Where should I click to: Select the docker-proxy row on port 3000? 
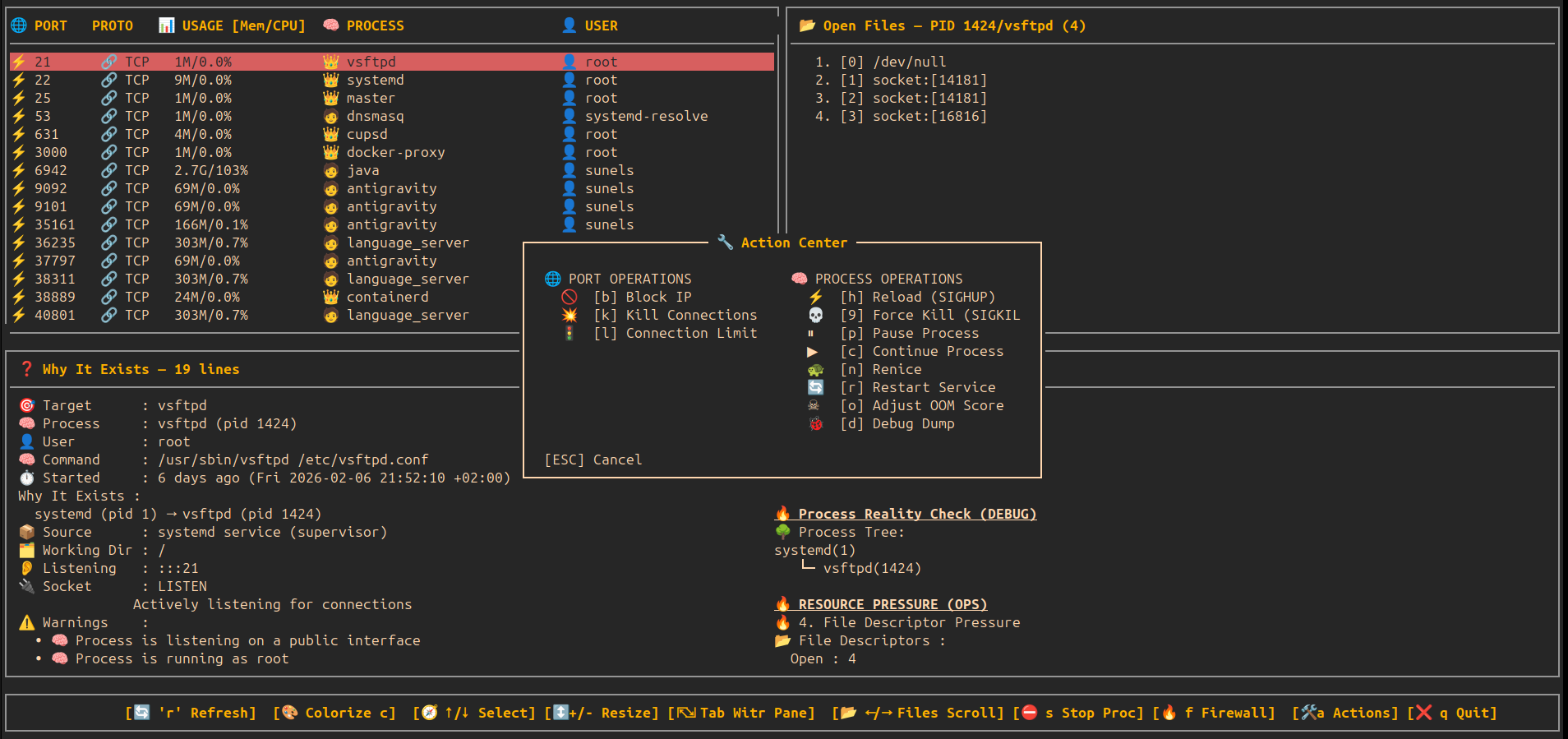(394, 152)
